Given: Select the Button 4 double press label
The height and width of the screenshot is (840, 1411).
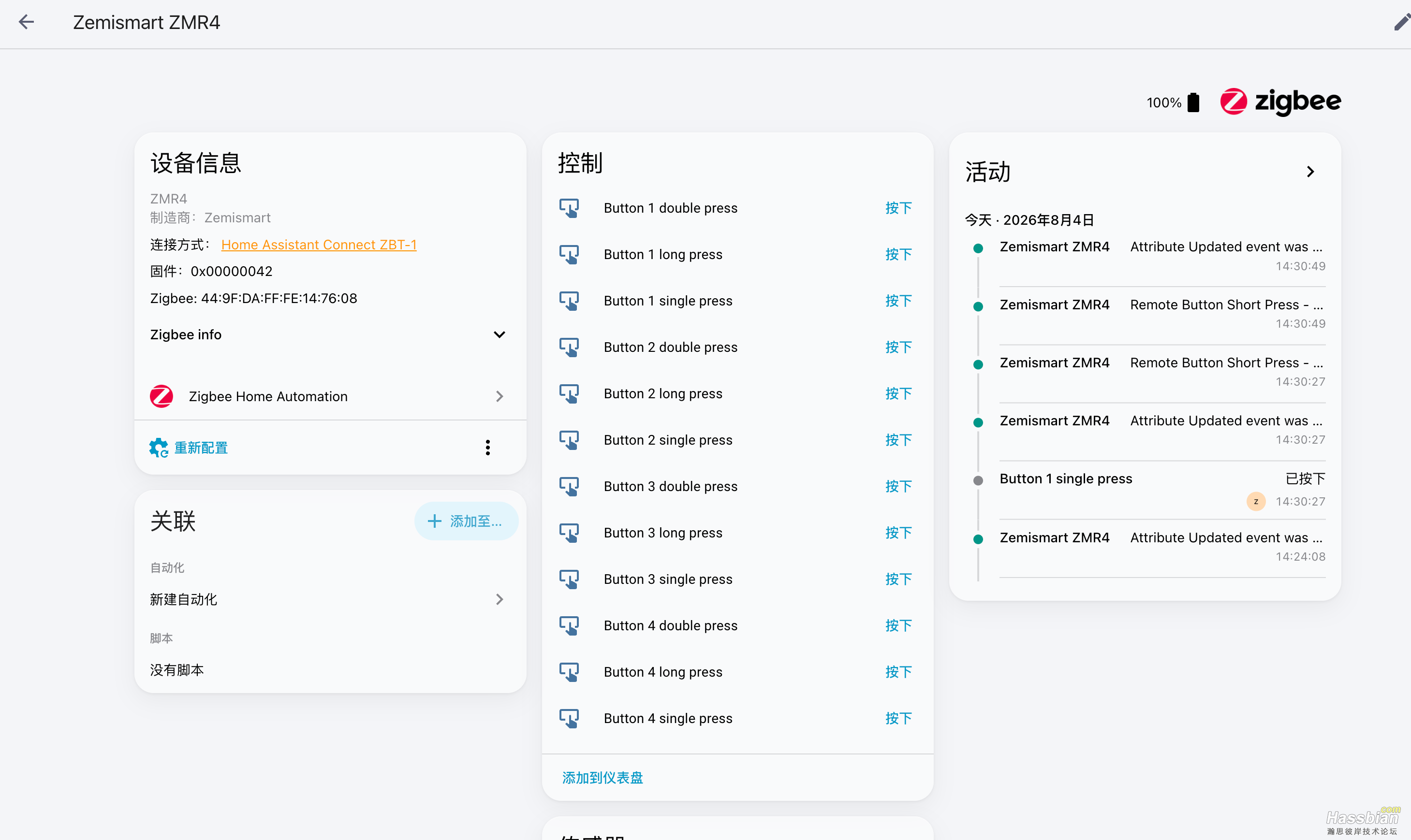Looking at the screenshot, I should pos(670,625).
